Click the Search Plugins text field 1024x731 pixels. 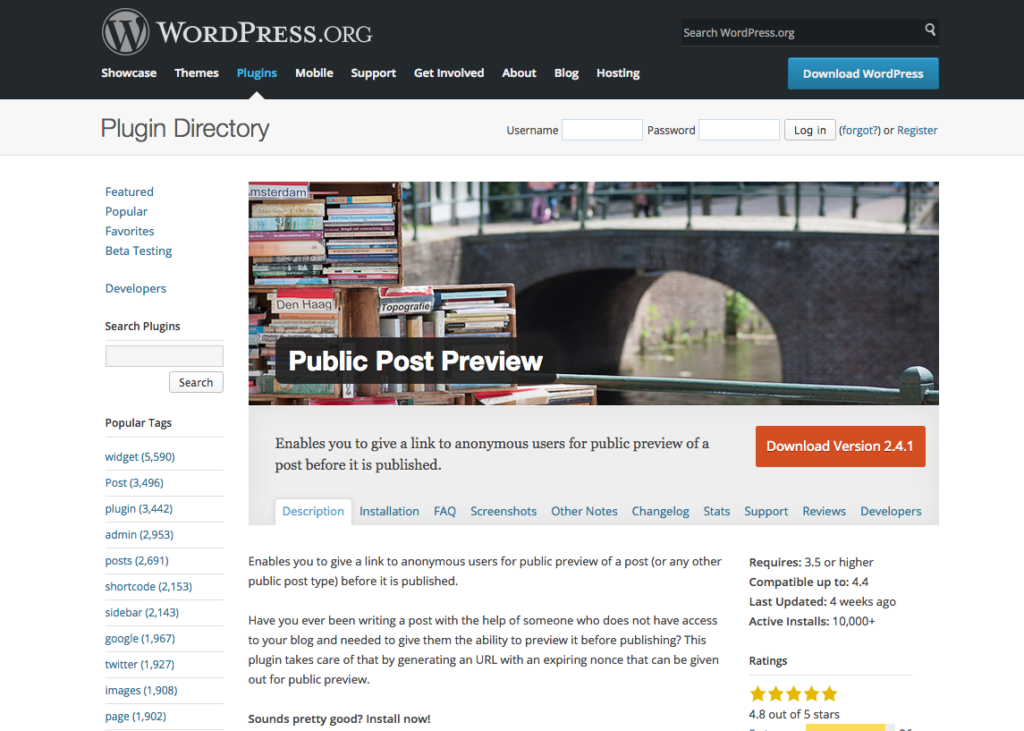point(164,356)
